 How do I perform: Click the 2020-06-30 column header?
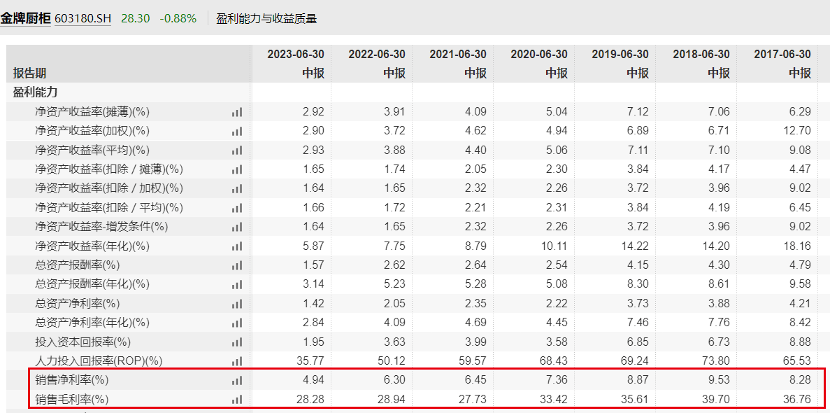[x=538, y=54]
